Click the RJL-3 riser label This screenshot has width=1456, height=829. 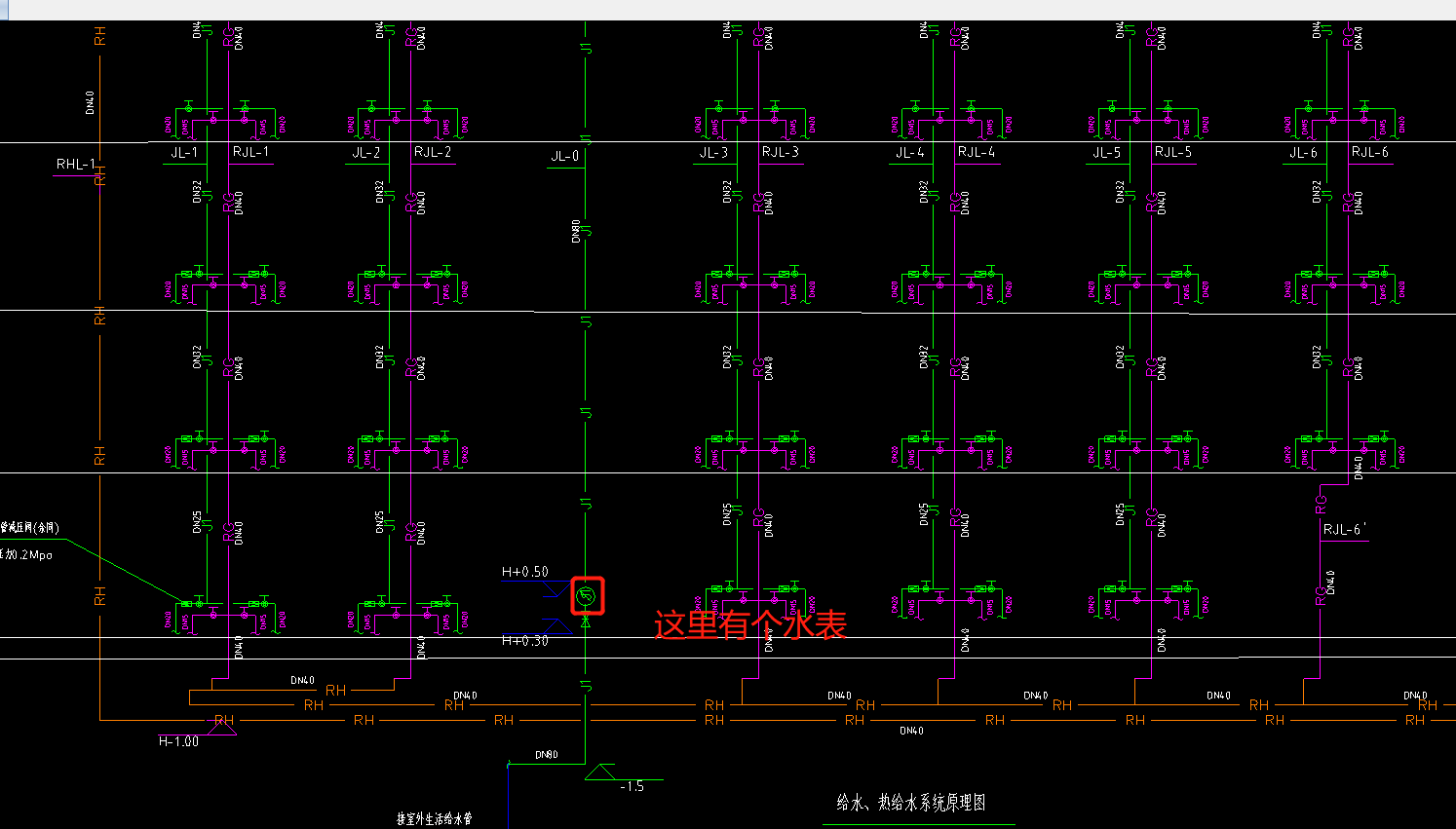tap(781, 152)
